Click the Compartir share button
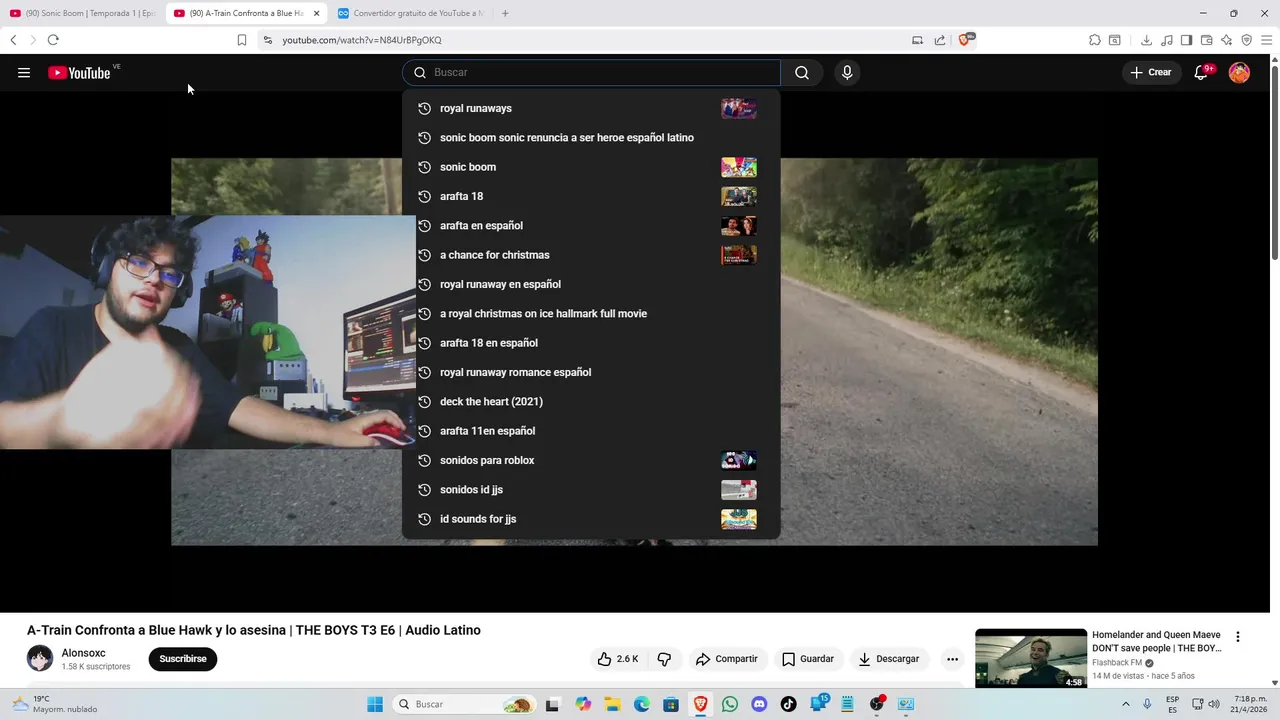The width and height of the screenshot is (1280, 720). tap(727, 659)
